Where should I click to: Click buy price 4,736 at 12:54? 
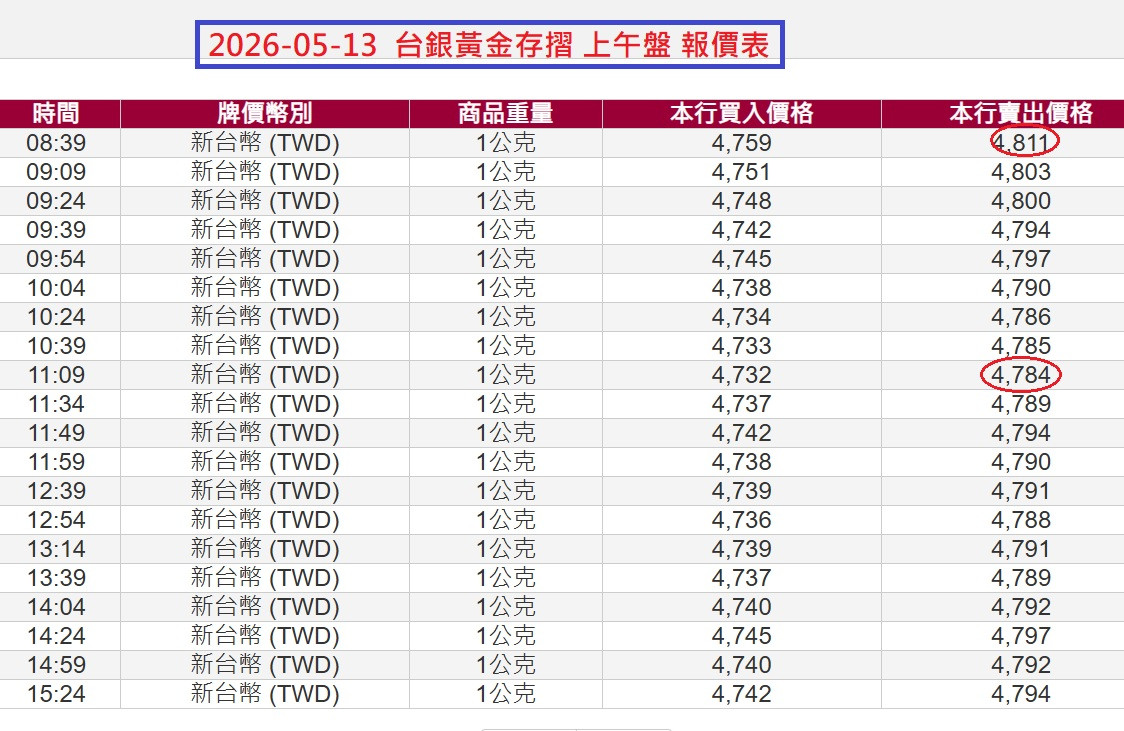[x=741, y=520]
